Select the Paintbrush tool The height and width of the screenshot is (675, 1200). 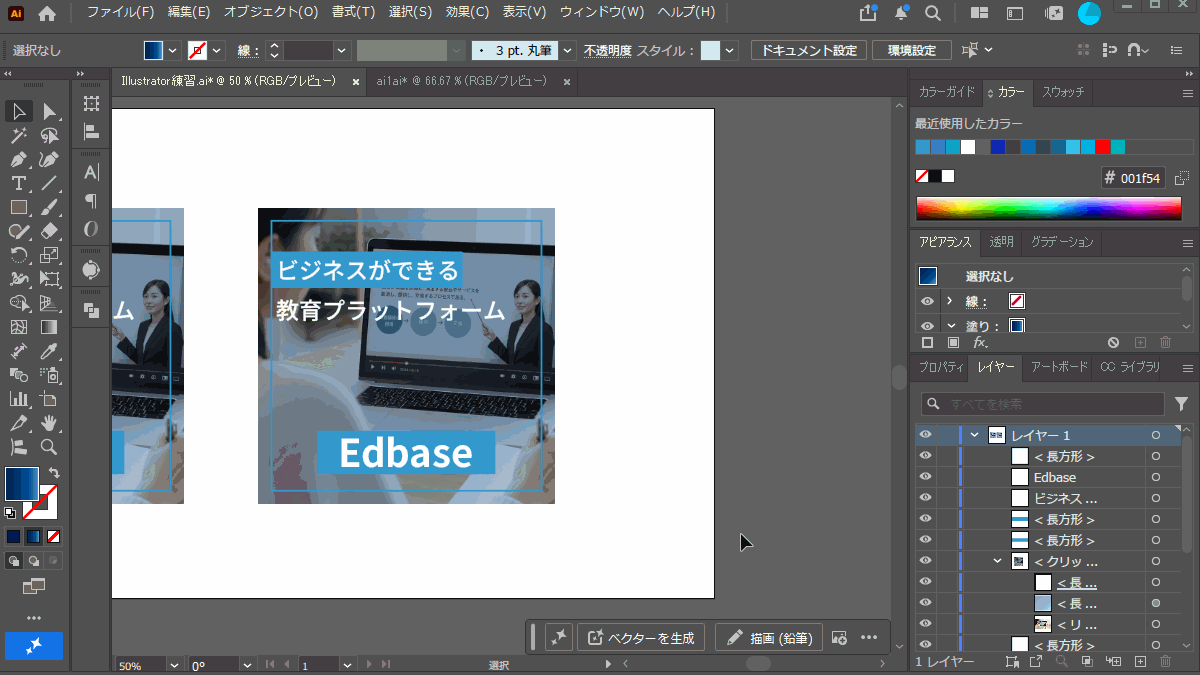click(x=49, y=207)
